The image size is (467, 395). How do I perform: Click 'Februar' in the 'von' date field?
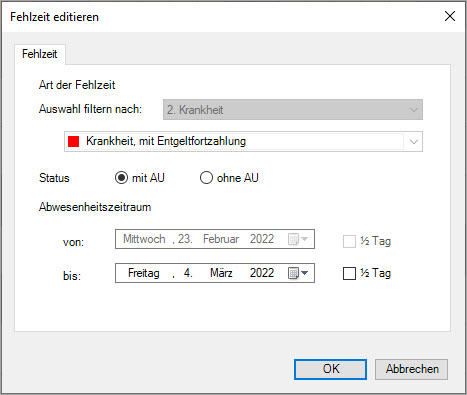[221, 239]
